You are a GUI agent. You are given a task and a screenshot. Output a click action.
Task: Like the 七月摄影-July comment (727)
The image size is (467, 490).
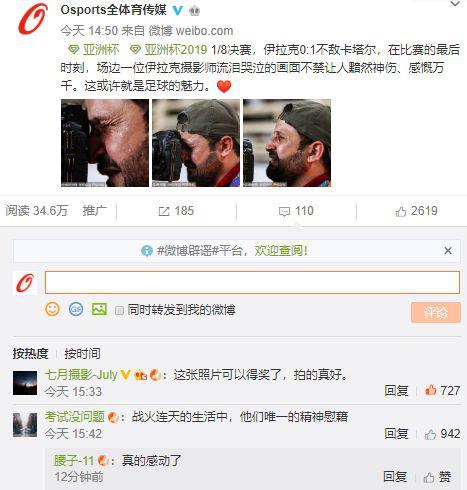coord(431,390)
